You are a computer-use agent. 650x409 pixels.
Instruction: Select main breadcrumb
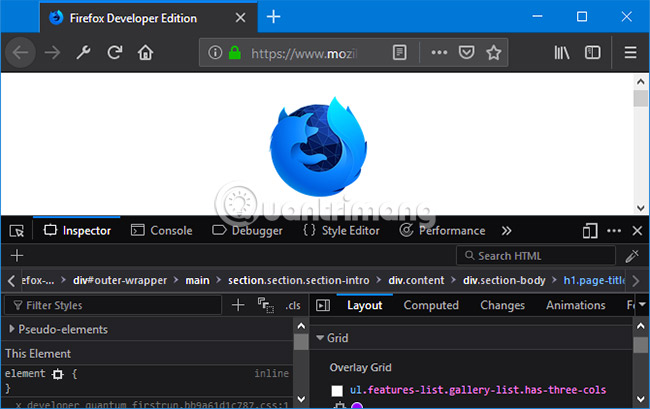pyautogui.click(x=197, y=281)
